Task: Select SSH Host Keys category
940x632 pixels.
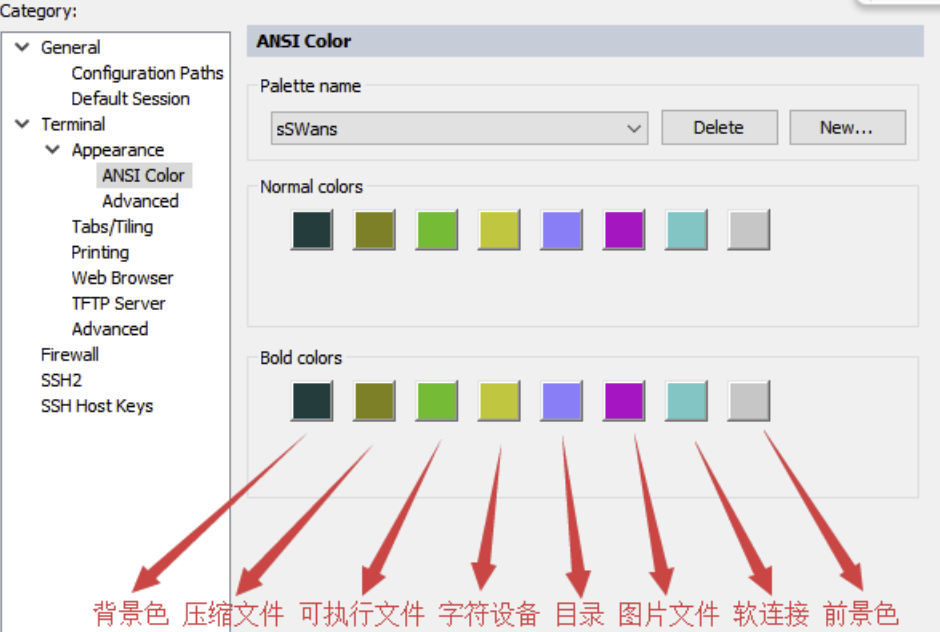Action: coord(97,406)
